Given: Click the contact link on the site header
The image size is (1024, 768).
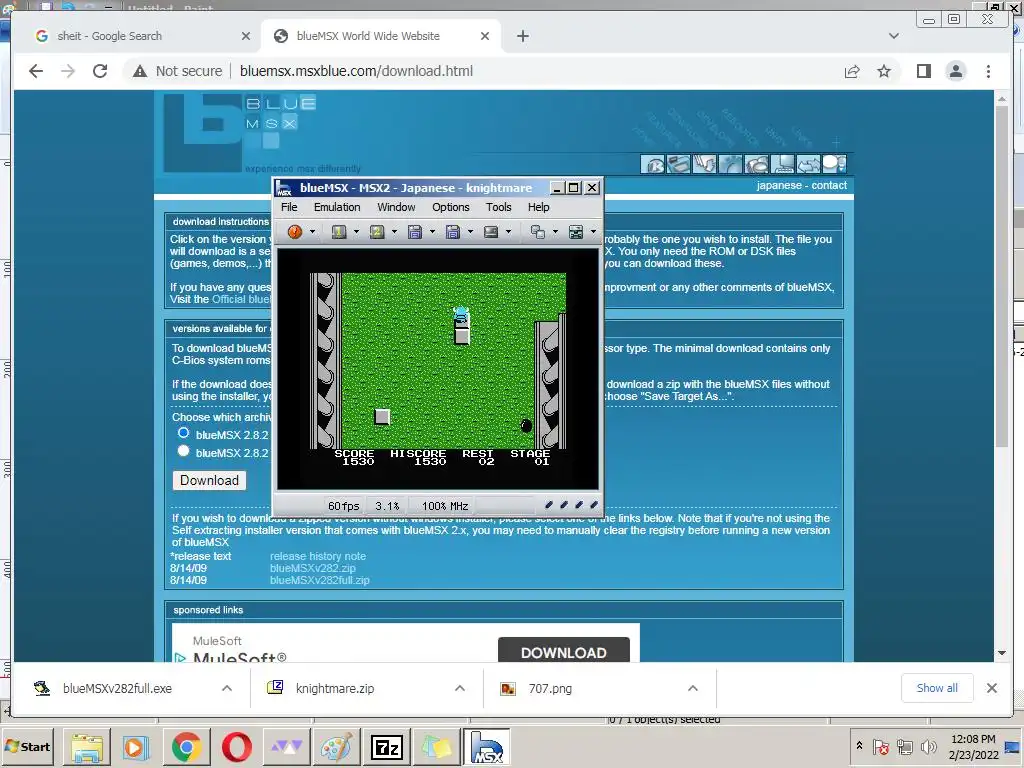Looking at the screenshot, I should tap(829, 185).
